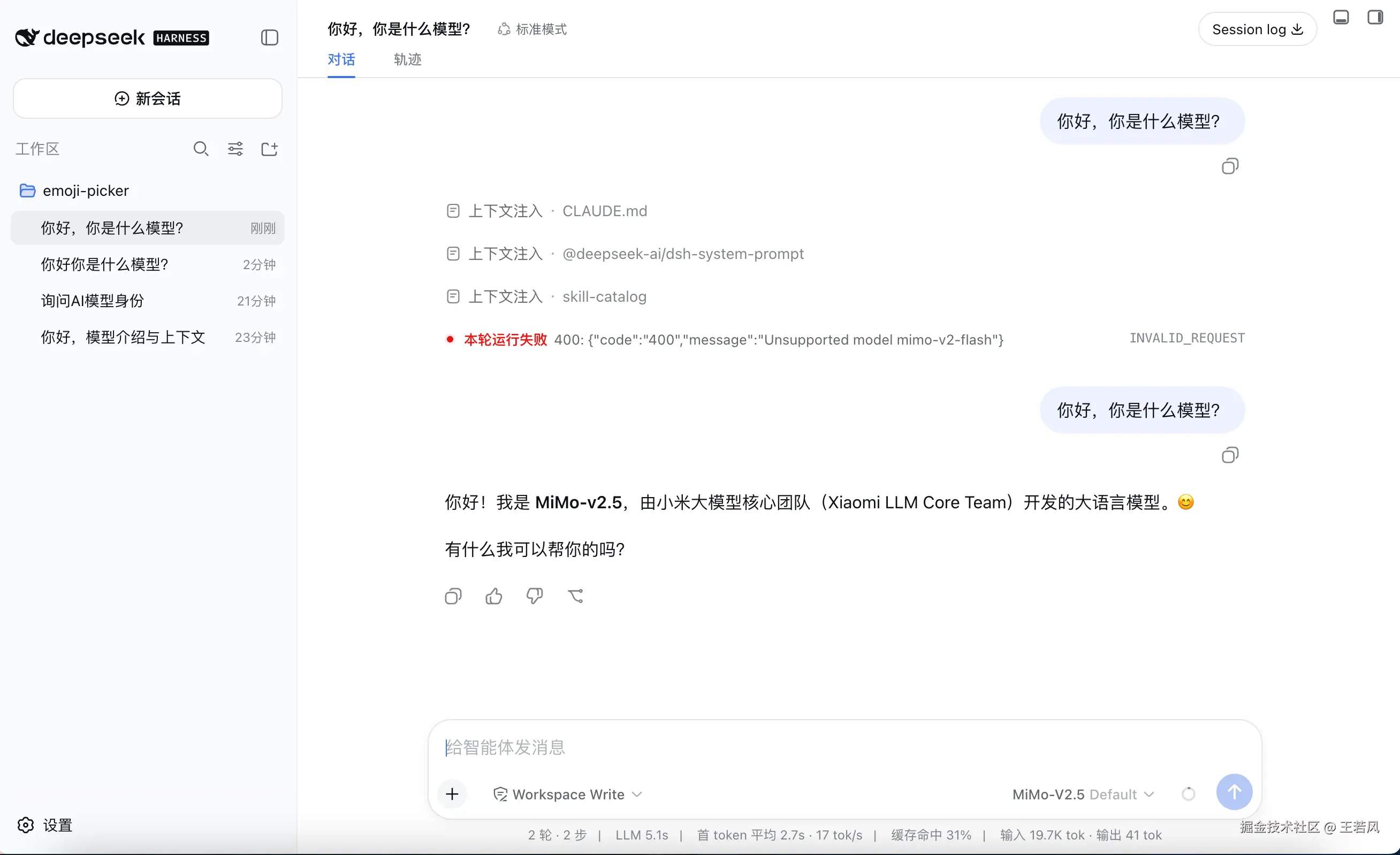Screen dimensions: 1400x855
Task: Click the conversation title 你好，你是什么模型？ in the header
Action: [399, 29]
